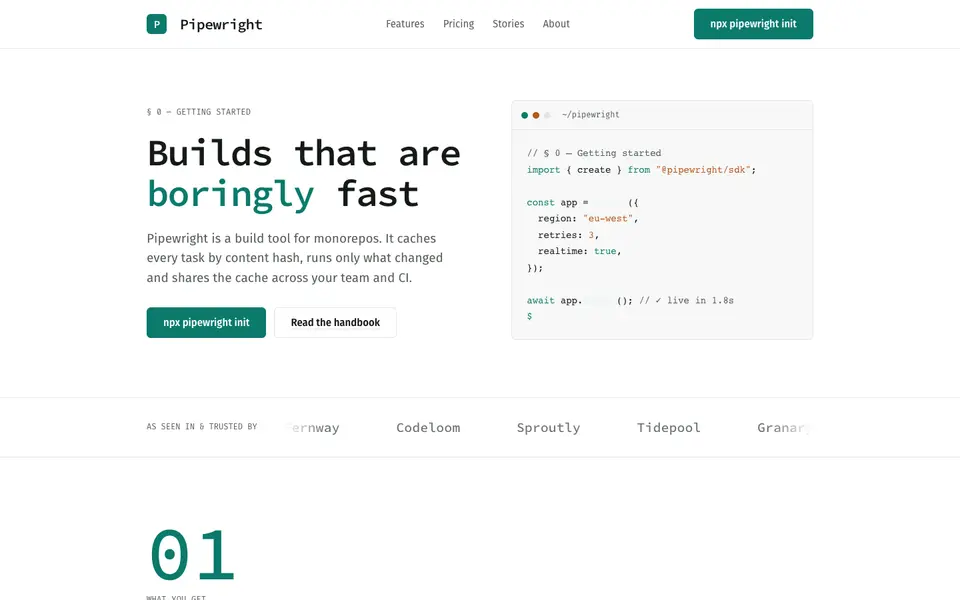
Task: Open the About nav link
Action: pyautogui.click(x=556, y=24)
